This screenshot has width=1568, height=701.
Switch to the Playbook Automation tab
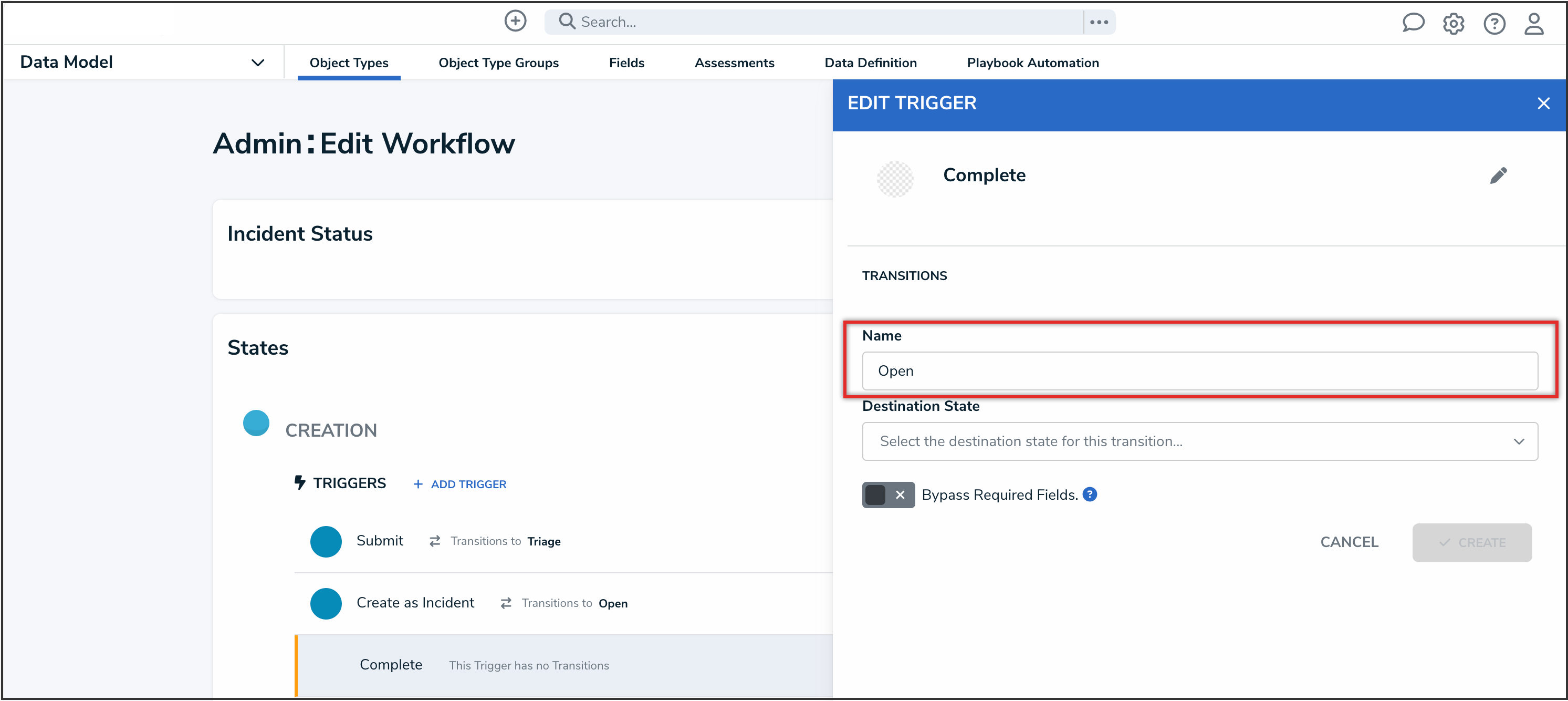tap(1032, 63)
